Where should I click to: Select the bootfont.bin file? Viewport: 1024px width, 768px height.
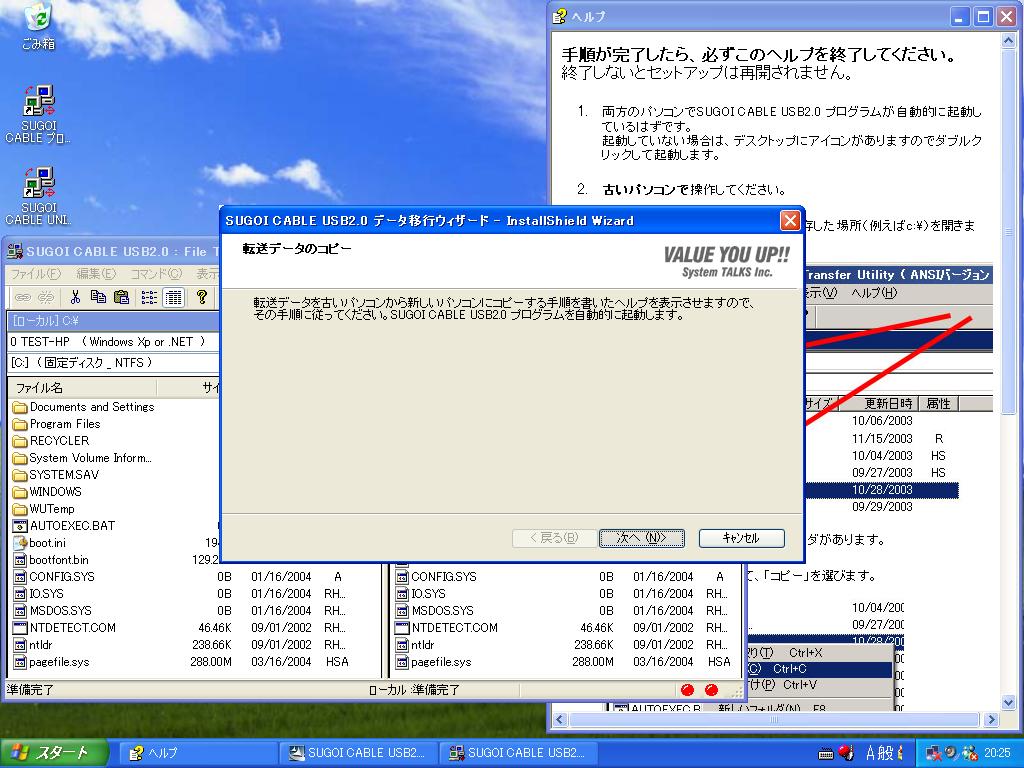(51, 560)
